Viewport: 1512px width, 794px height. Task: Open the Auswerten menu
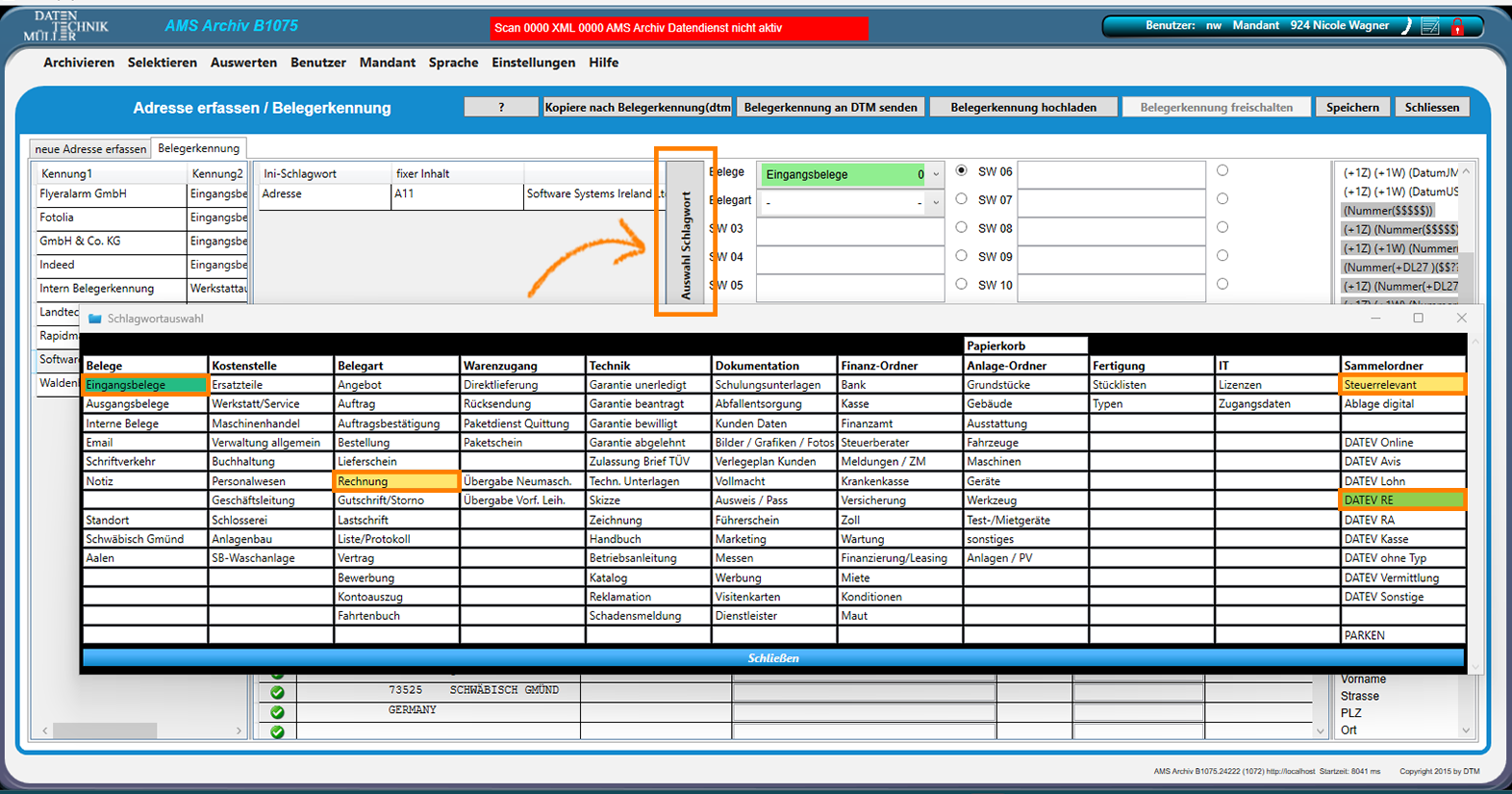[243, 63]
